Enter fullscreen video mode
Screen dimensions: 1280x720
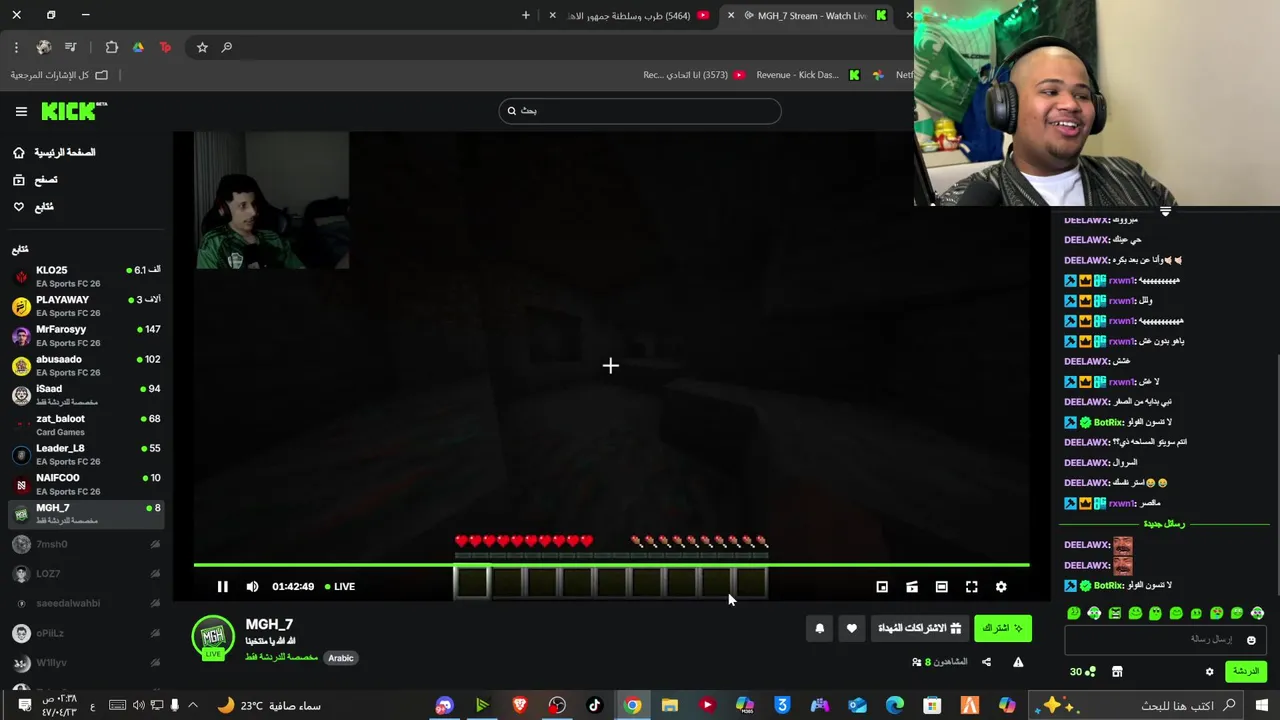point(971,587)
